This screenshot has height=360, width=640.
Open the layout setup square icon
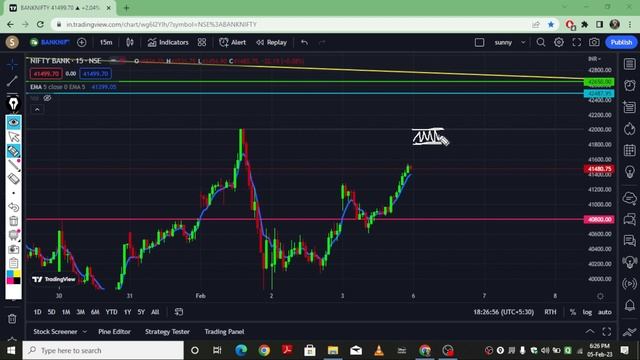(480, 42)
